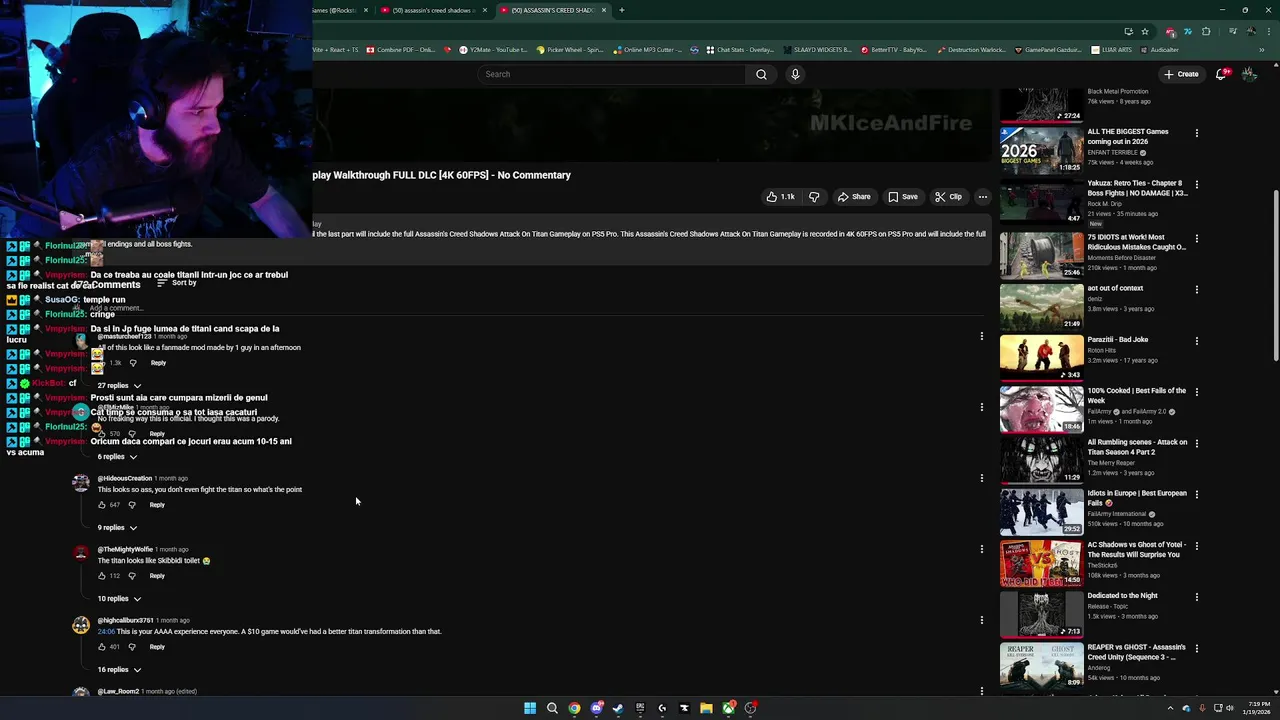Screen dimensions: 1280x720
Task: Reply to the highcaliburx3571 comment
Action: 157,647
